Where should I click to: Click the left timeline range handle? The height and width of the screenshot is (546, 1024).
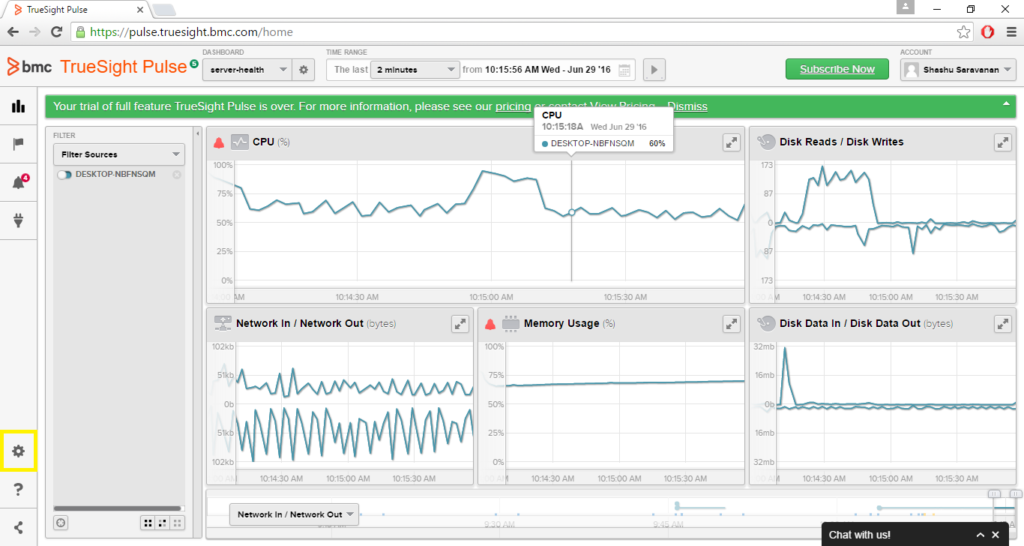coord(994,494)
